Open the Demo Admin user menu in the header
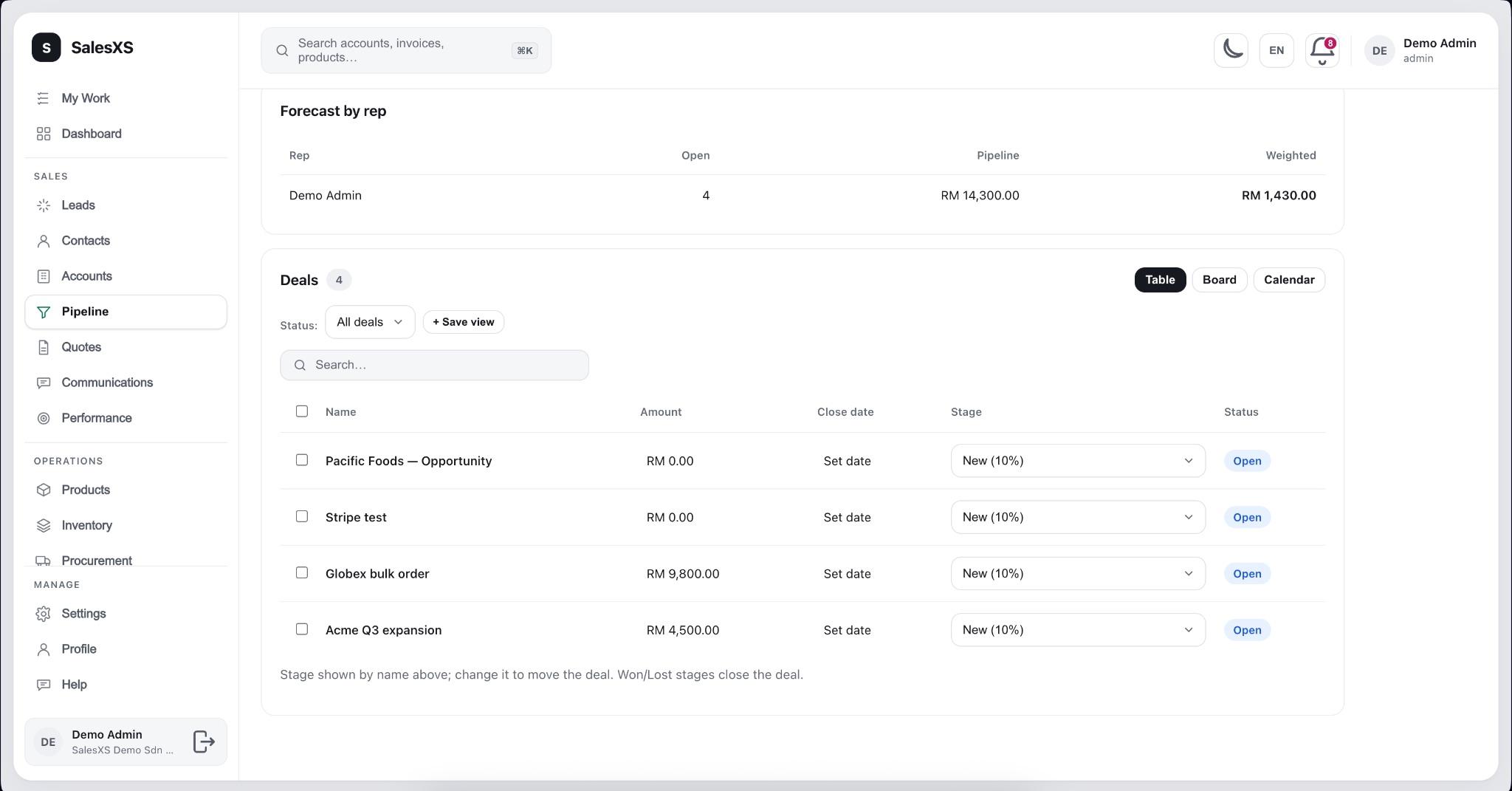 pyautogui.click(x=1420, y=50)
